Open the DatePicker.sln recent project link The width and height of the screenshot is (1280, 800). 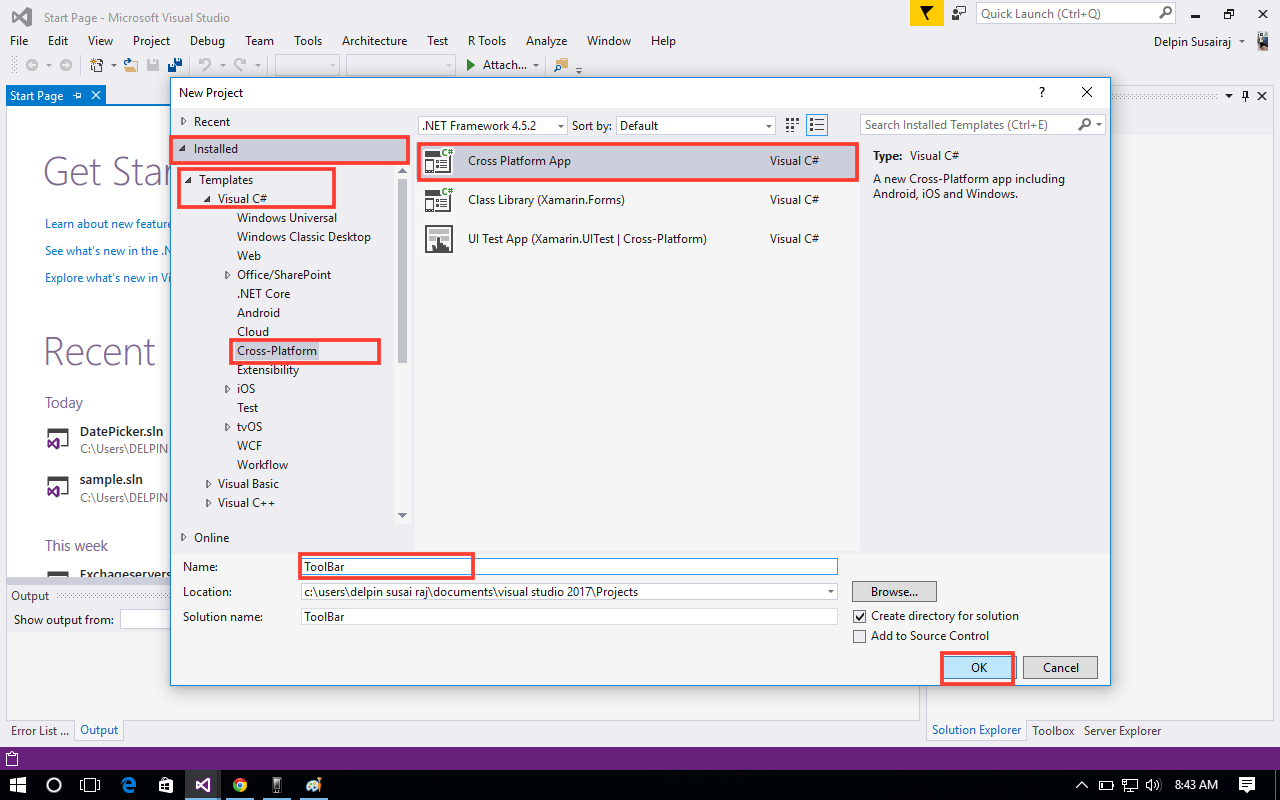pyautogui.click(x=121, y=431)
